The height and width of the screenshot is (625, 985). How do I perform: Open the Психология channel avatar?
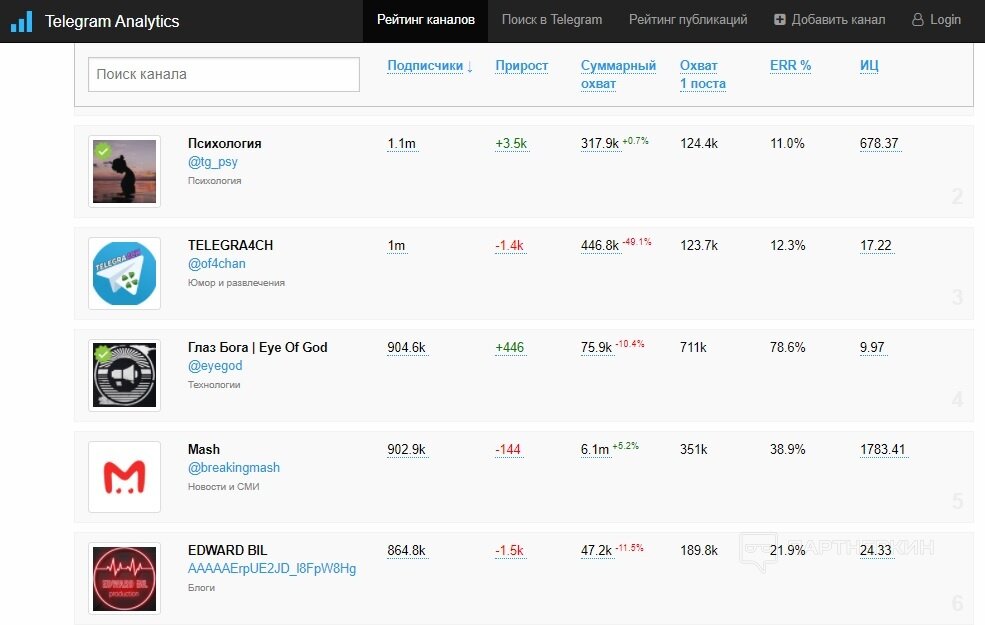click(124, 171)
